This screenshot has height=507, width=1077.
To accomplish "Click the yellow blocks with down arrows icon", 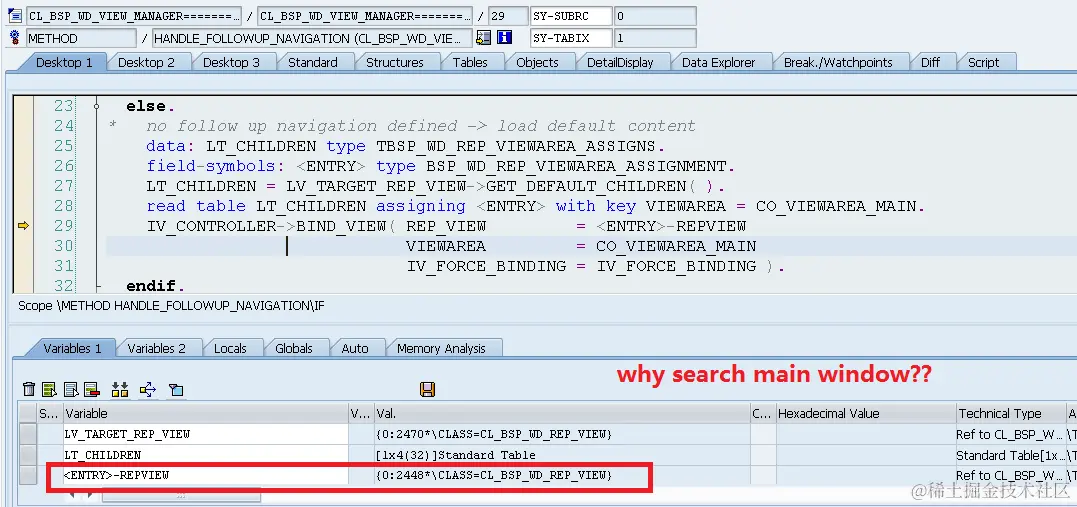I will 120,390.
